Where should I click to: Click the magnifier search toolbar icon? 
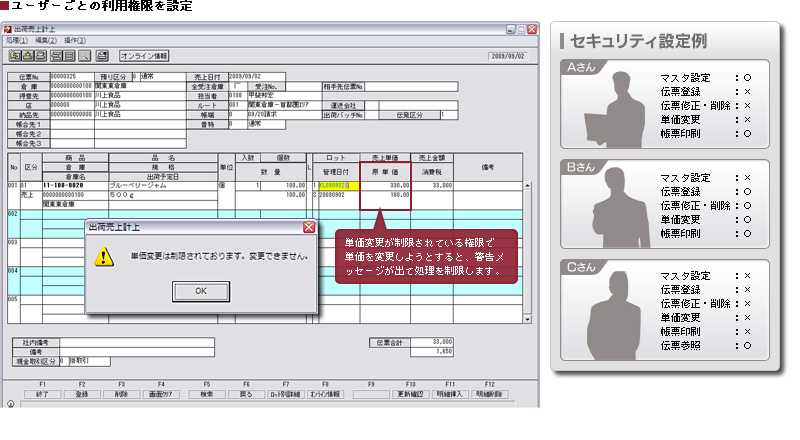(x=85, y=56)
